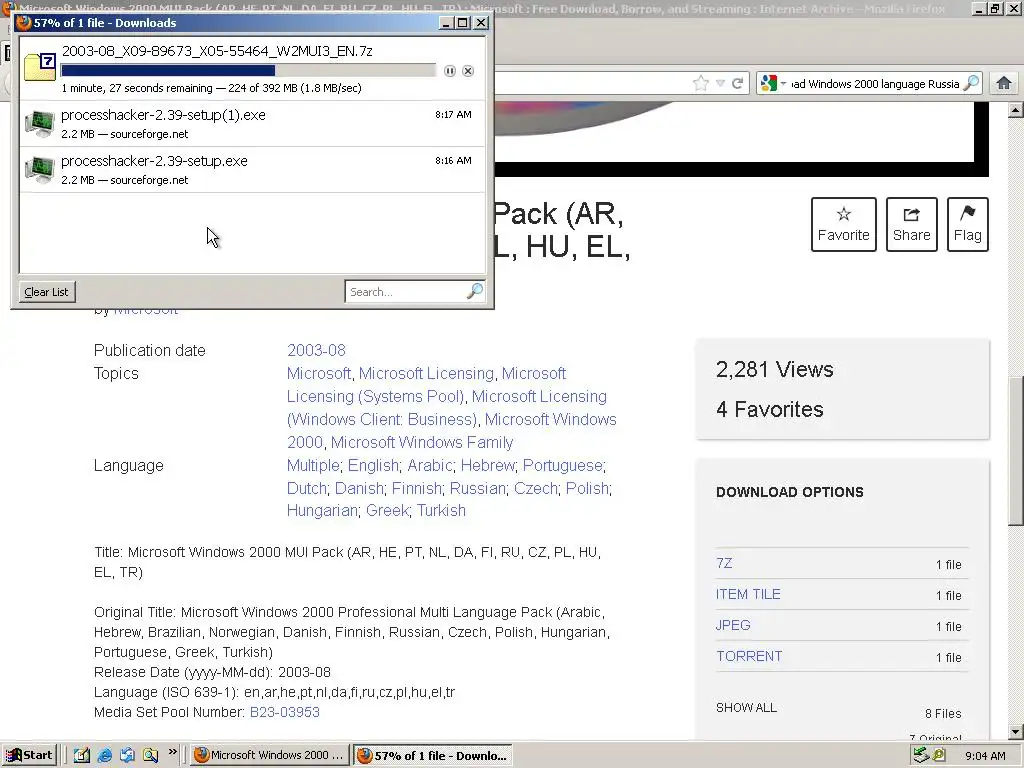This screenshot has width=1024, height=768.
Task: Launch Outlook Express from quick launch
Action: click(127, 756)
